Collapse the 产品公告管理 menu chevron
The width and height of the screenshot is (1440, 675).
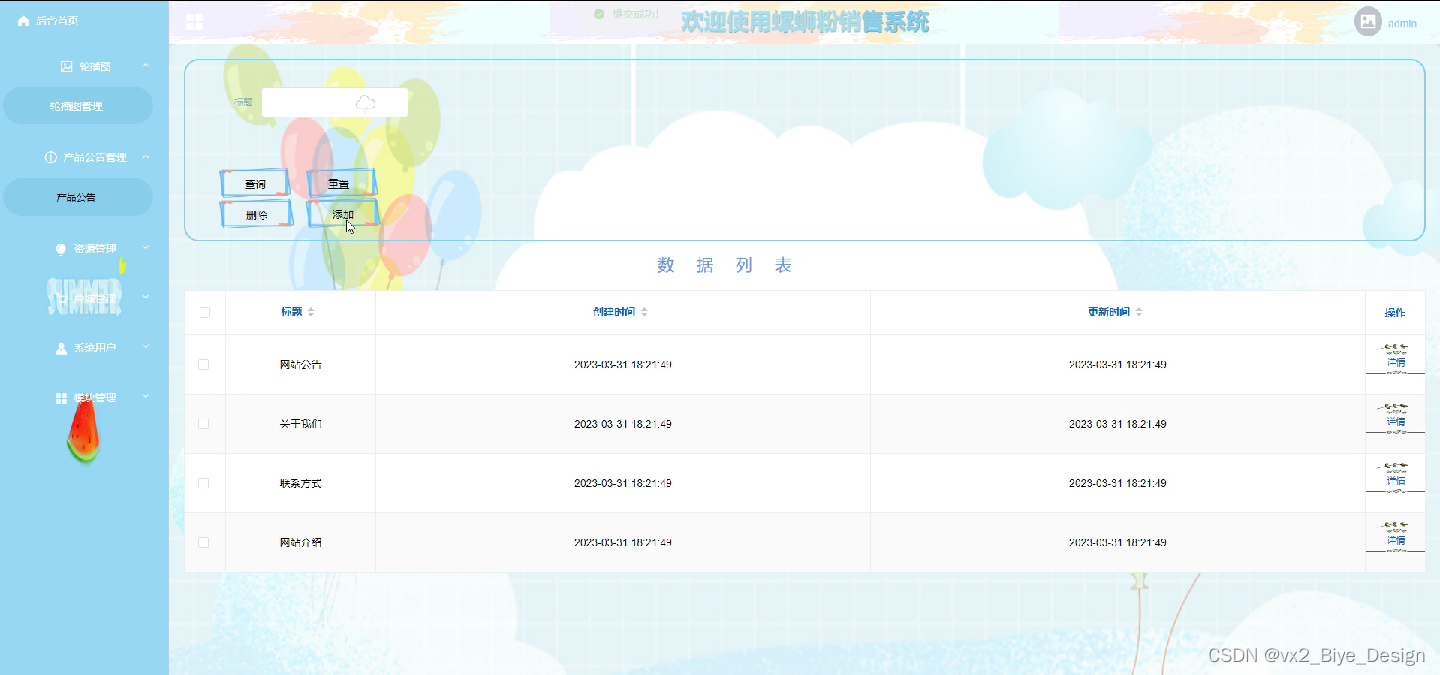coord(146,157)
